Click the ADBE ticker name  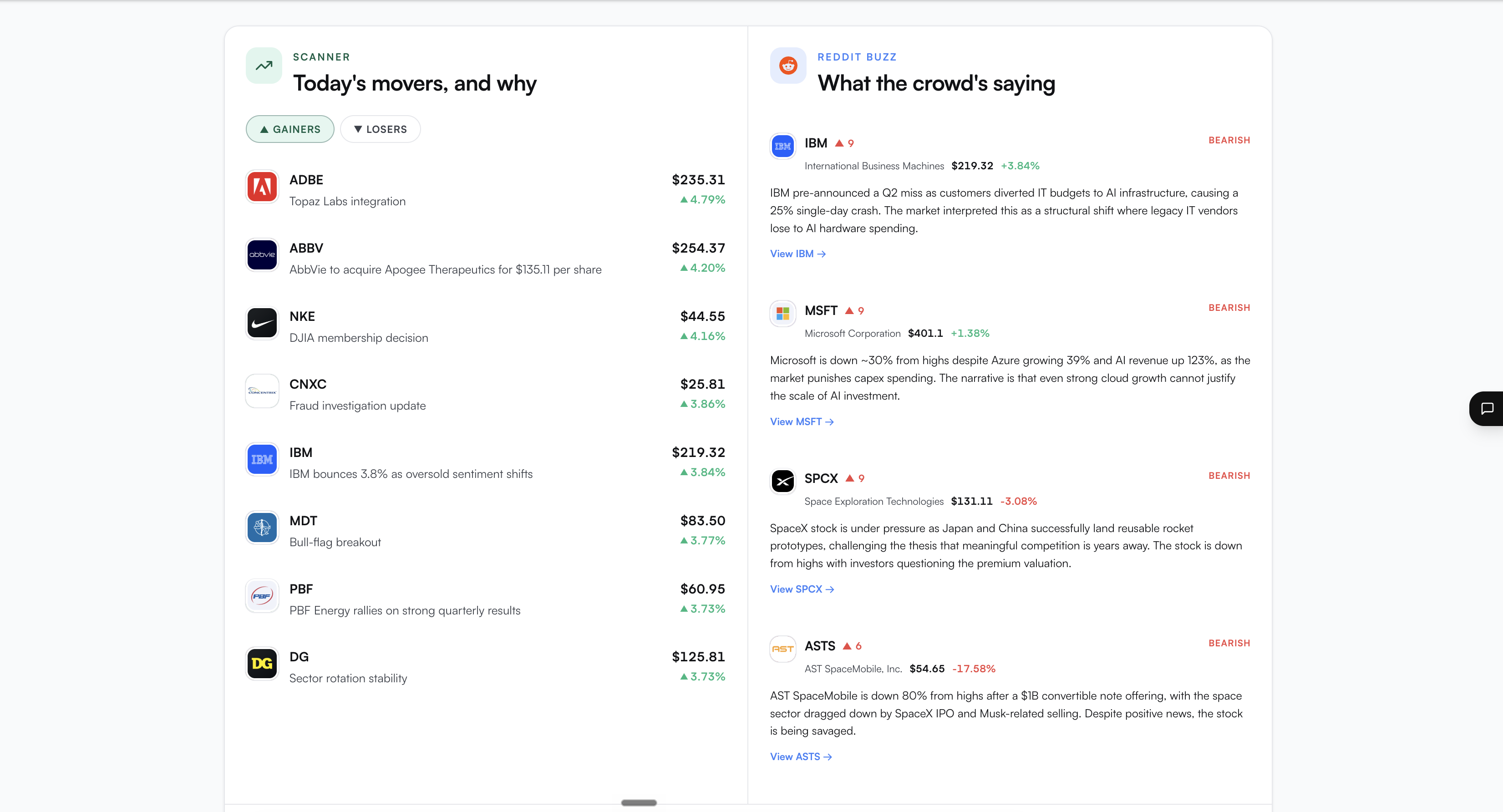tap(306, 180)
